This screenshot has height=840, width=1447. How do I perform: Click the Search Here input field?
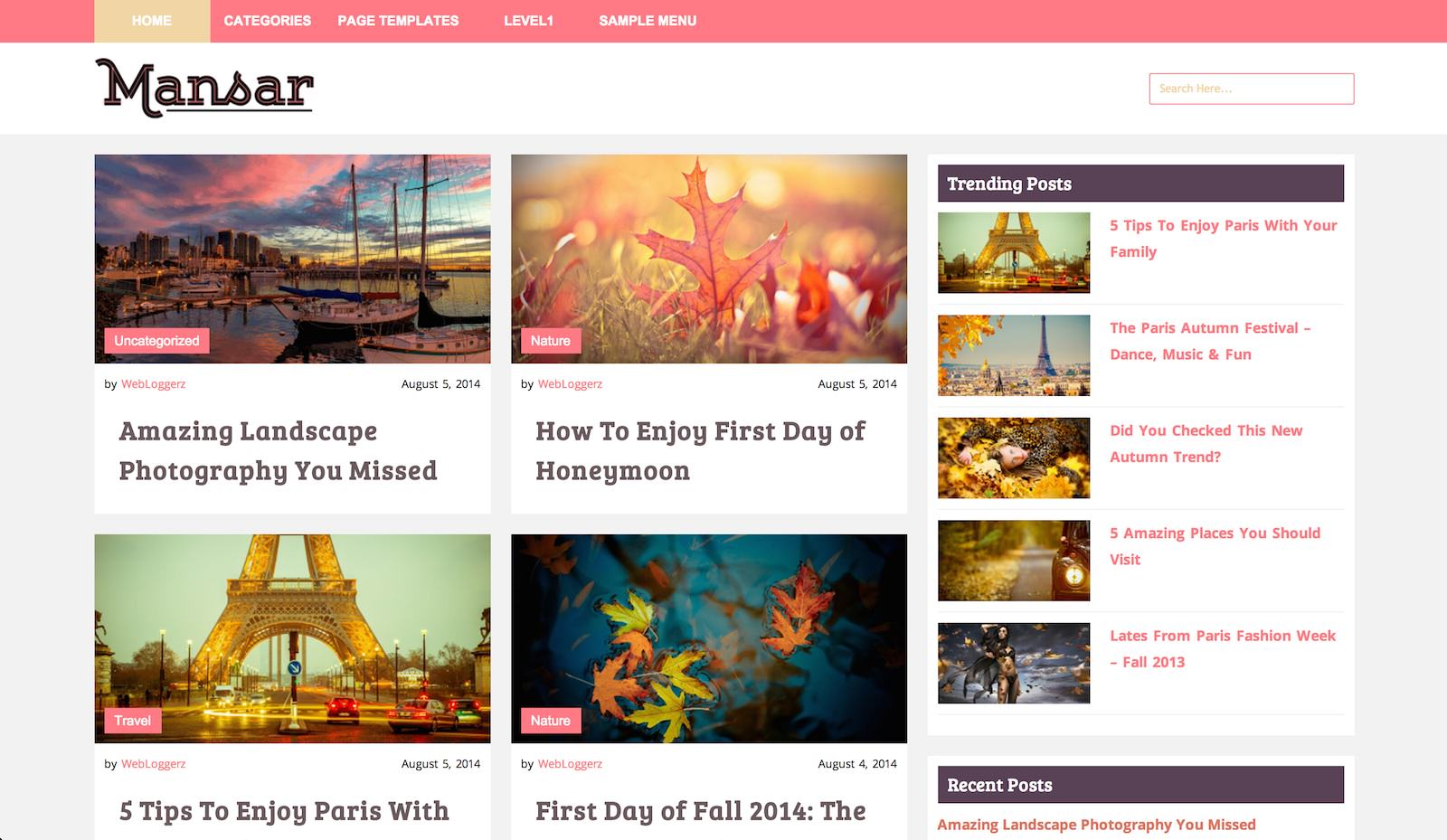tap(1252, 89)
